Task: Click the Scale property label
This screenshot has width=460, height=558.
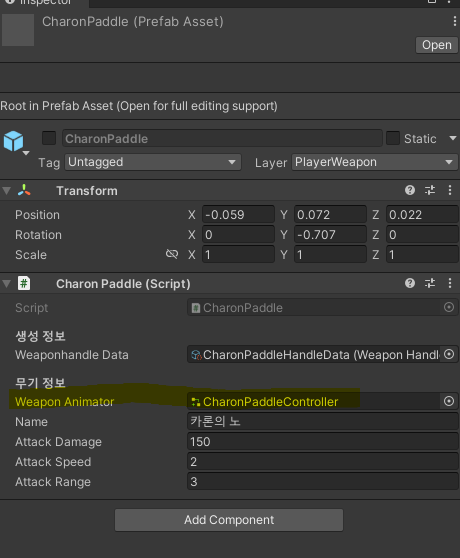Action: pos(31,255)
